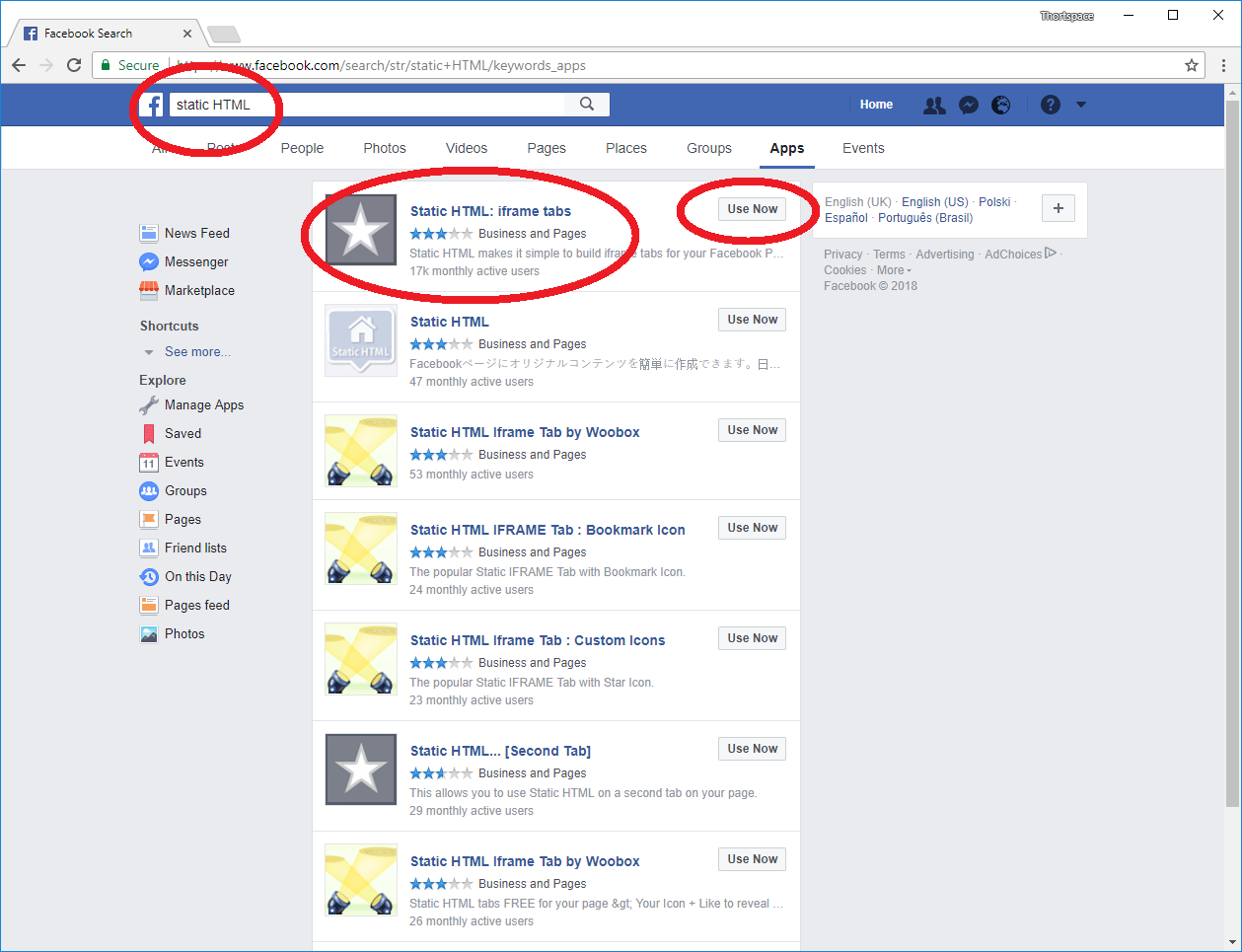The height and width of the screenshot is (952, 1242).
Task: Open Static HTML... [Second Tab] link
Action: coord(500,751)
